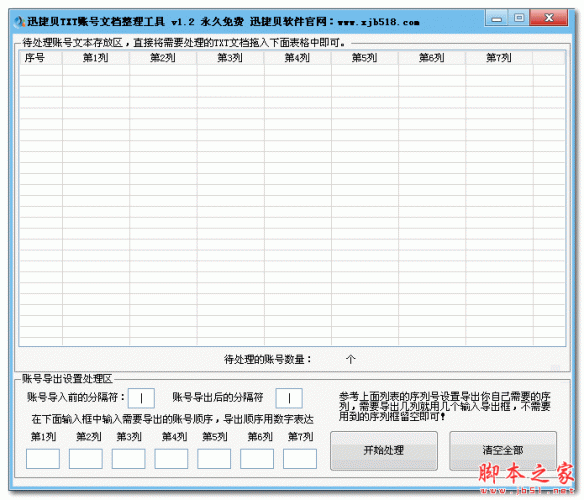This screenshot has height=500, width=584.
Task: Click the 第5列 export order input box
Action: [x=214, y=459]
